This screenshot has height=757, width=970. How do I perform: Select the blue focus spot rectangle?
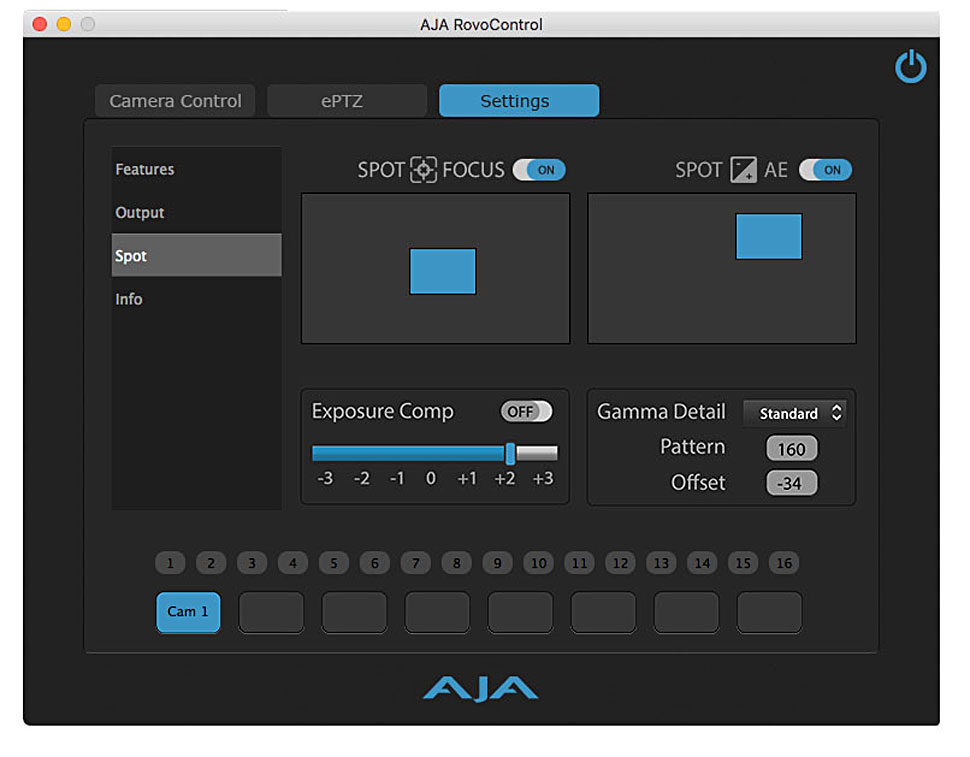point(442,271)
